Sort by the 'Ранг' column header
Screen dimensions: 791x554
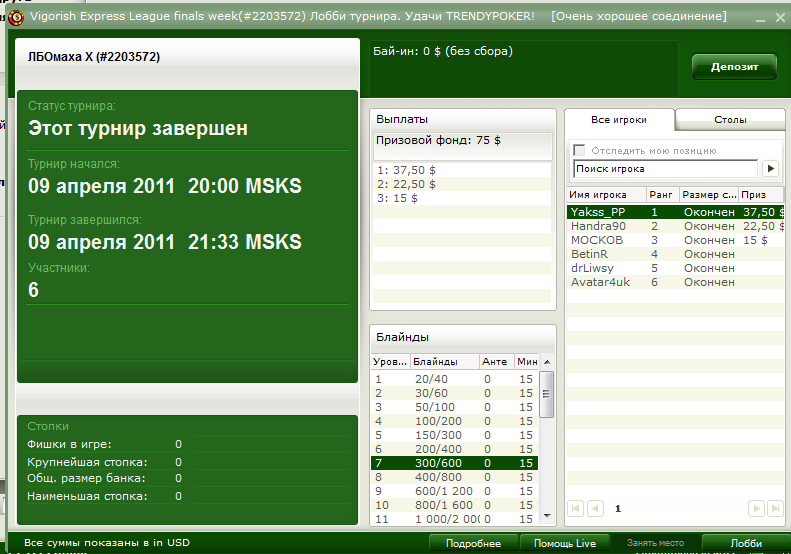coord(662,195)
